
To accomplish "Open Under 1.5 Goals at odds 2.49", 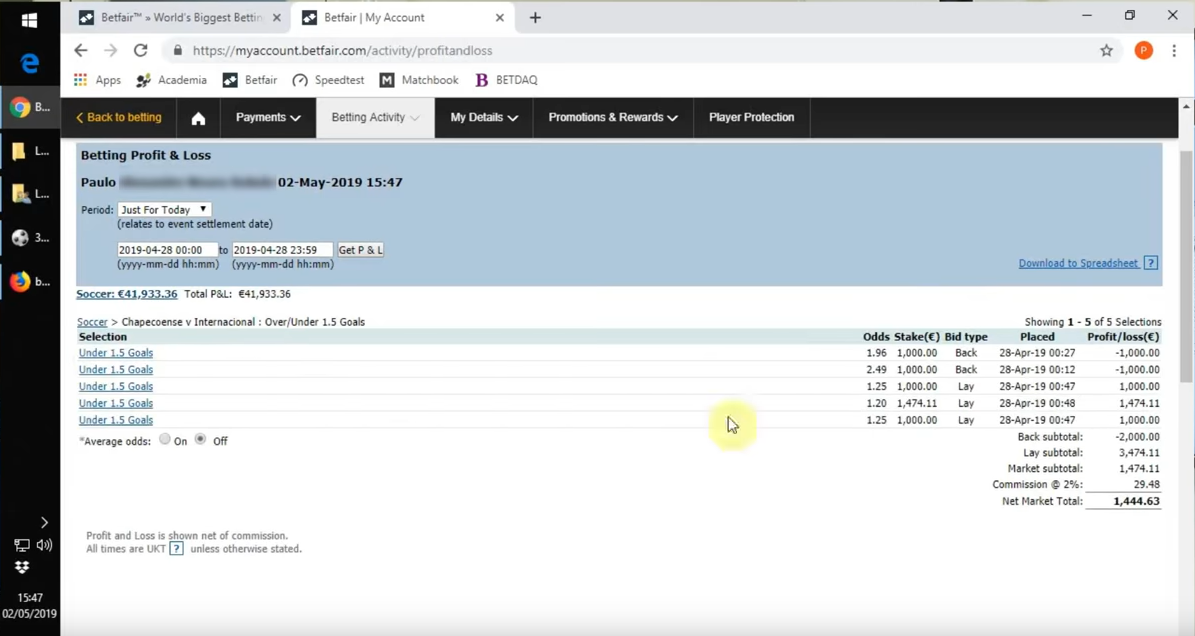I will click(116, 370).
